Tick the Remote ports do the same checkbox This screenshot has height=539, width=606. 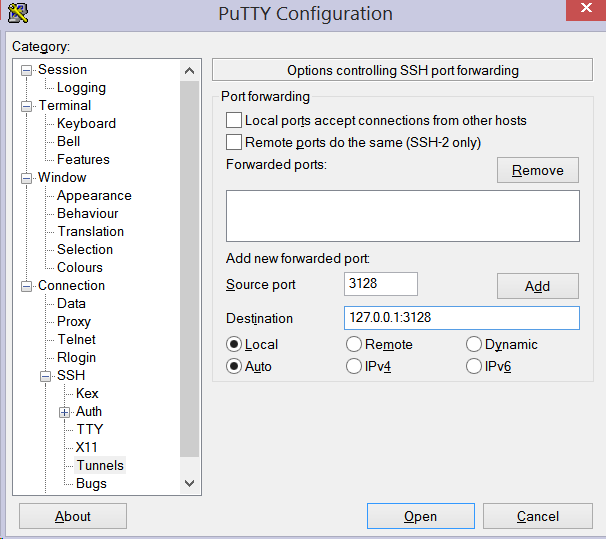point(234,142)
